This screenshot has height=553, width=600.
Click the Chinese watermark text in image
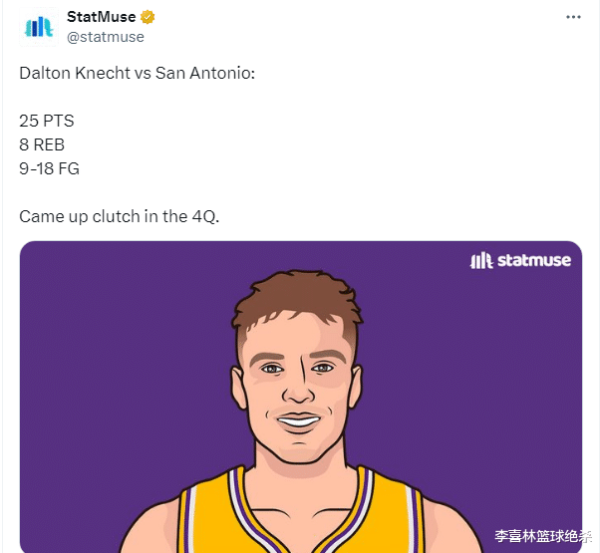coord(543,536)
